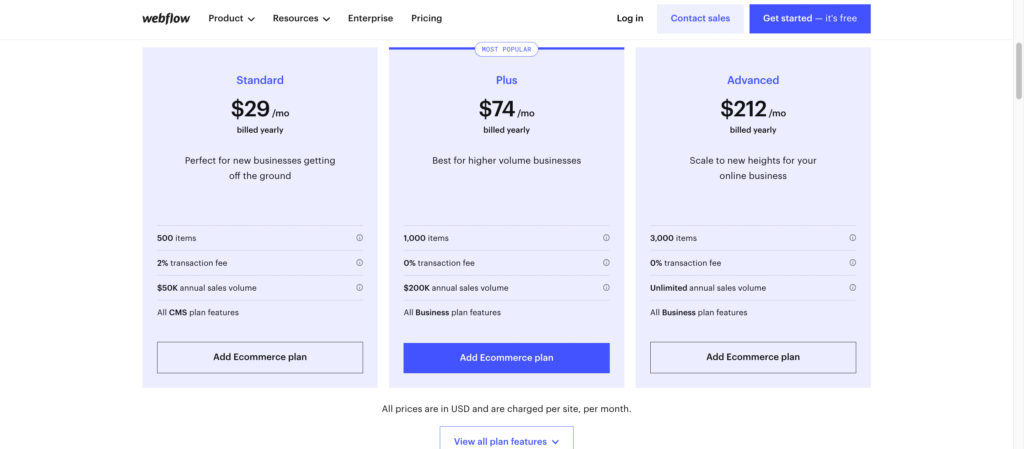Click Get started — it's free
Screen dimensions: 1024x449
point(810,18)
